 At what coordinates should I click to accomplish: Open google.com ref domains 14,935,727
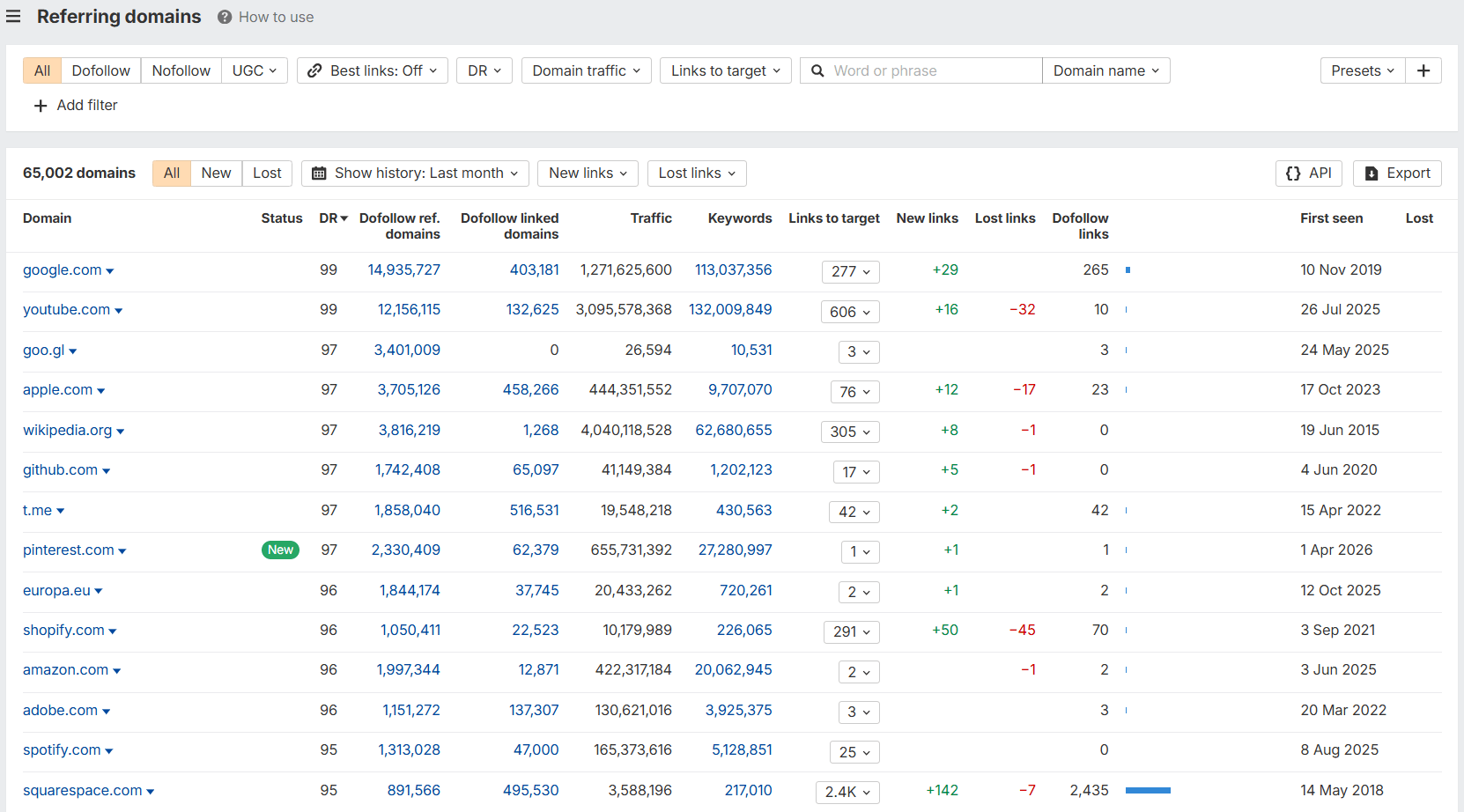(404, 270)
